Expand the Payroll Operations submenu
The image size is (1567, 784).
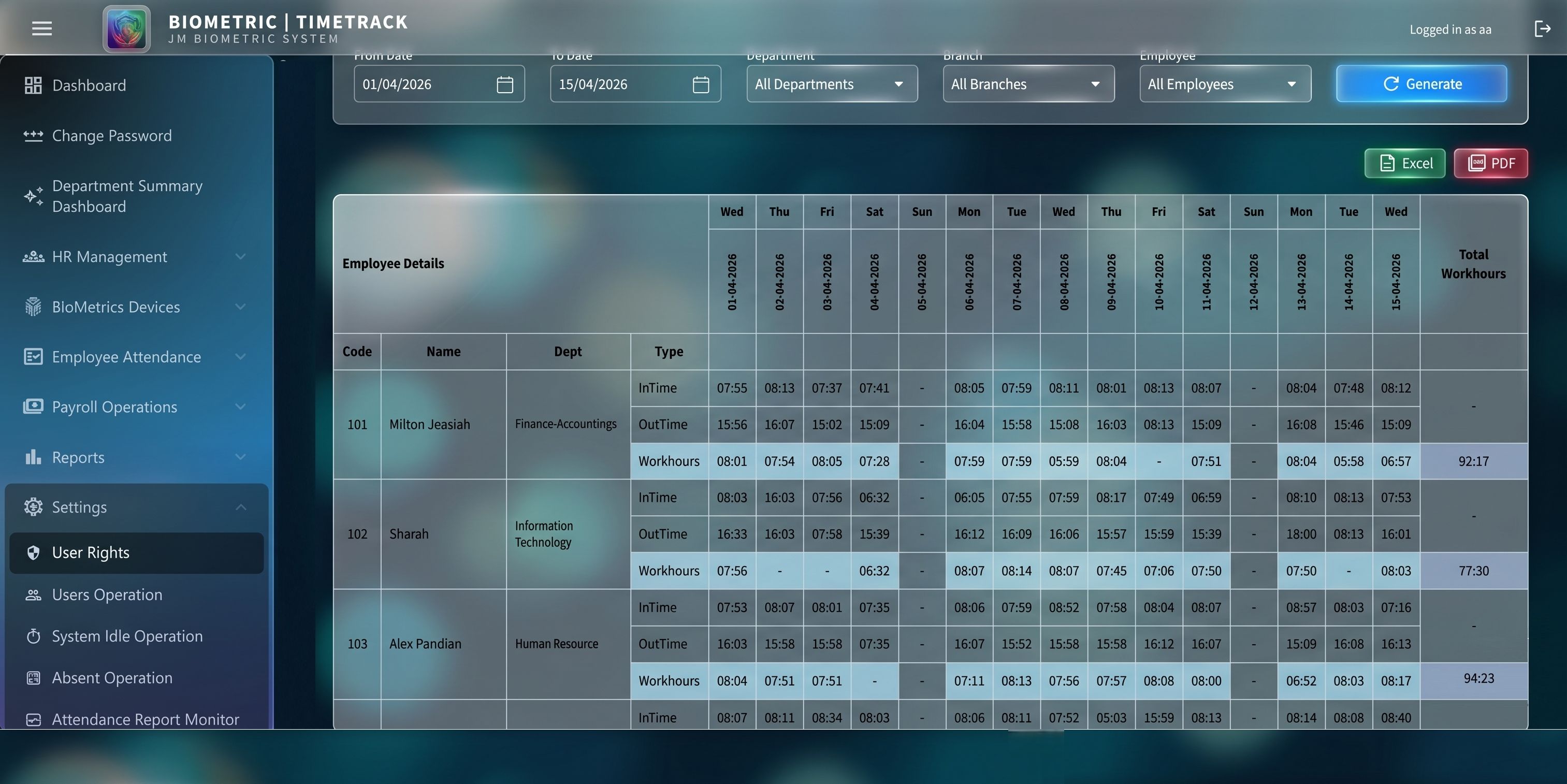(241, 406)
